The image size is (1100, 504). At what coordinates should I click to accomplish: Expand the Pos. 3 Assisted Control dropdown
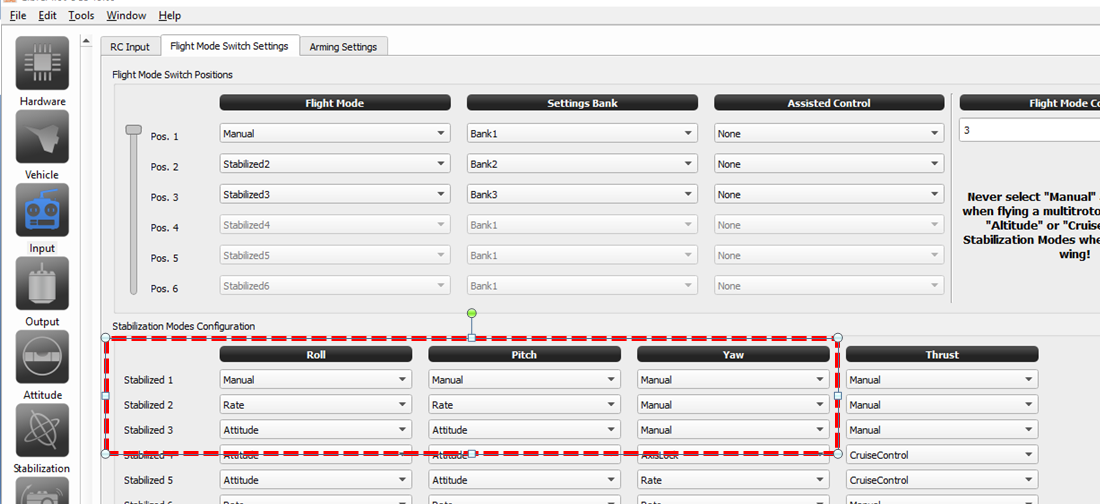click(829, 195)
